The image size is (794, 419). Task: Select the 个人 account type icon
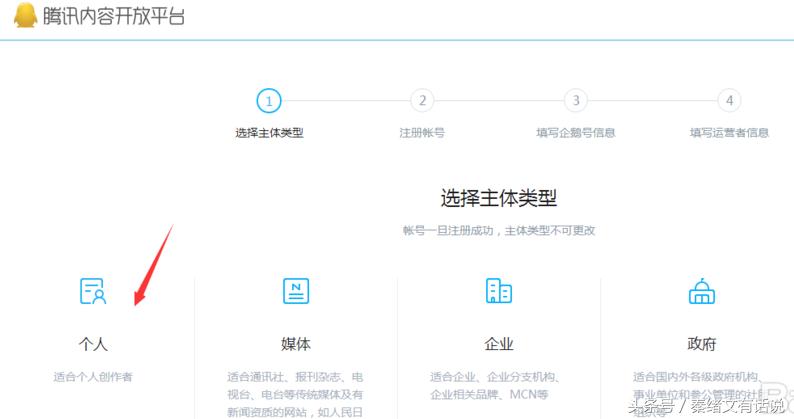tap(93, 291)
